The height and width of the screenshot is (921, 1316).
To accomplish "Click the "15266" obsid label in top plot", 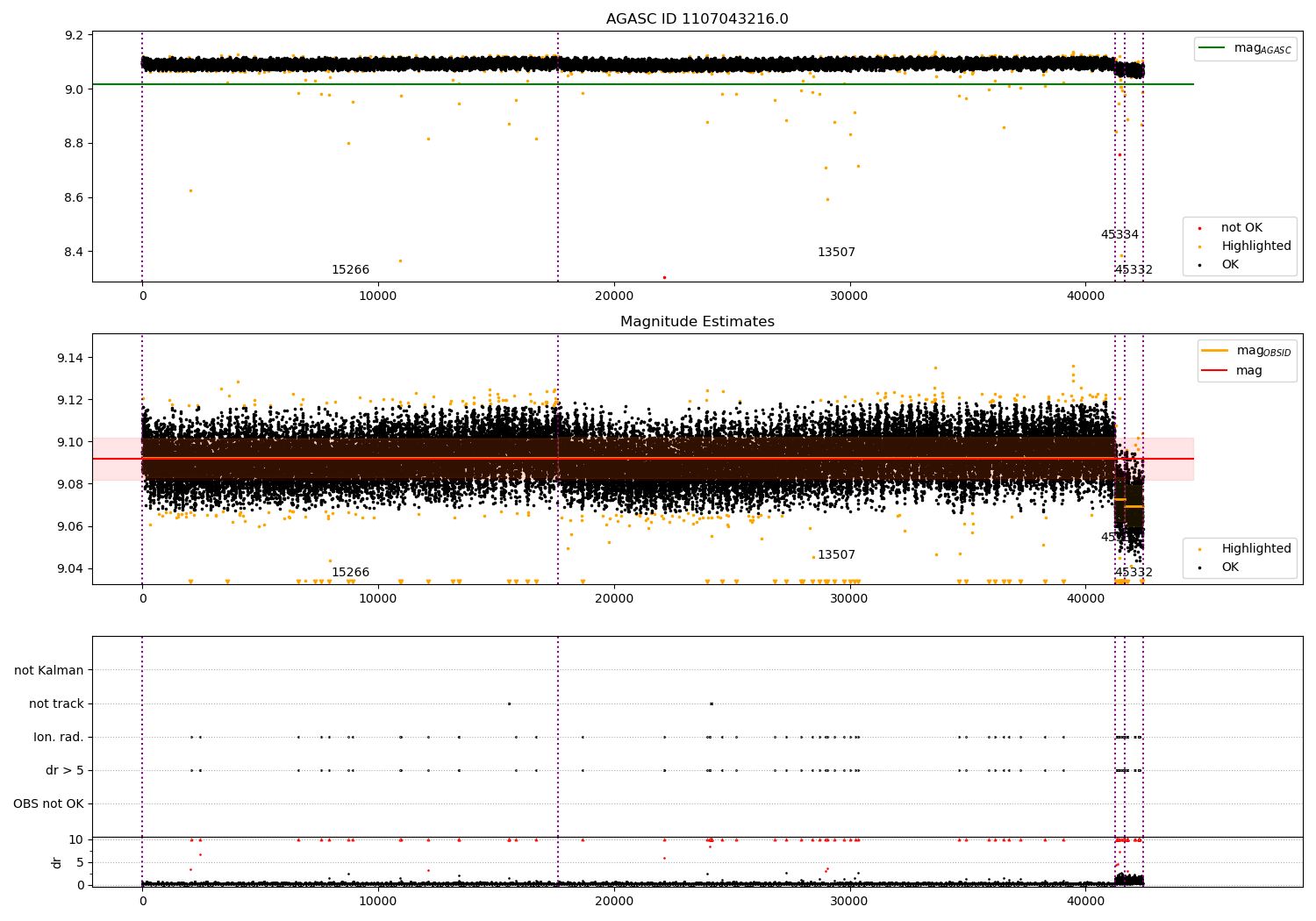I will (350, 270).
